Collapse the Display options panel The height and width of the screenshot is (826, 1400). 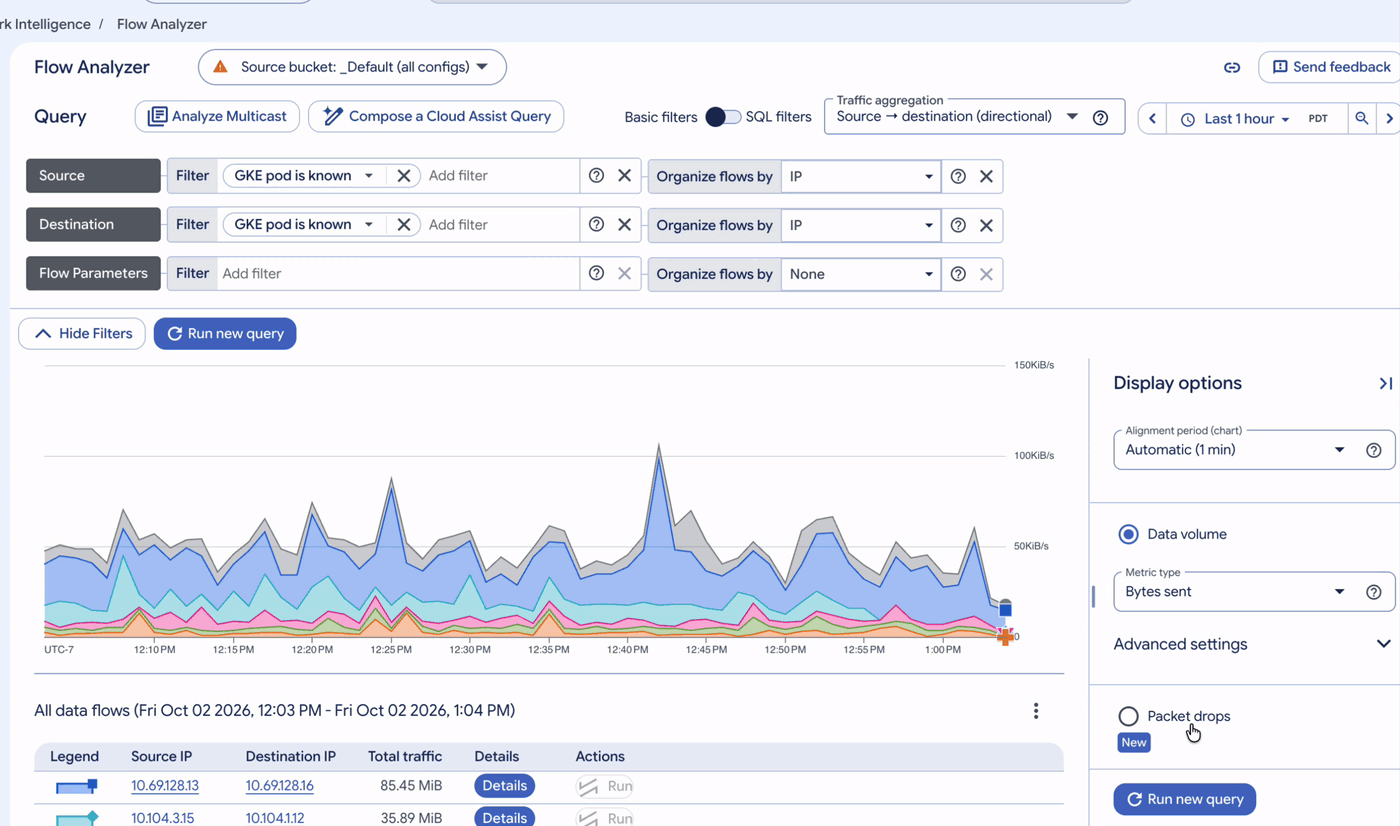1385,384
